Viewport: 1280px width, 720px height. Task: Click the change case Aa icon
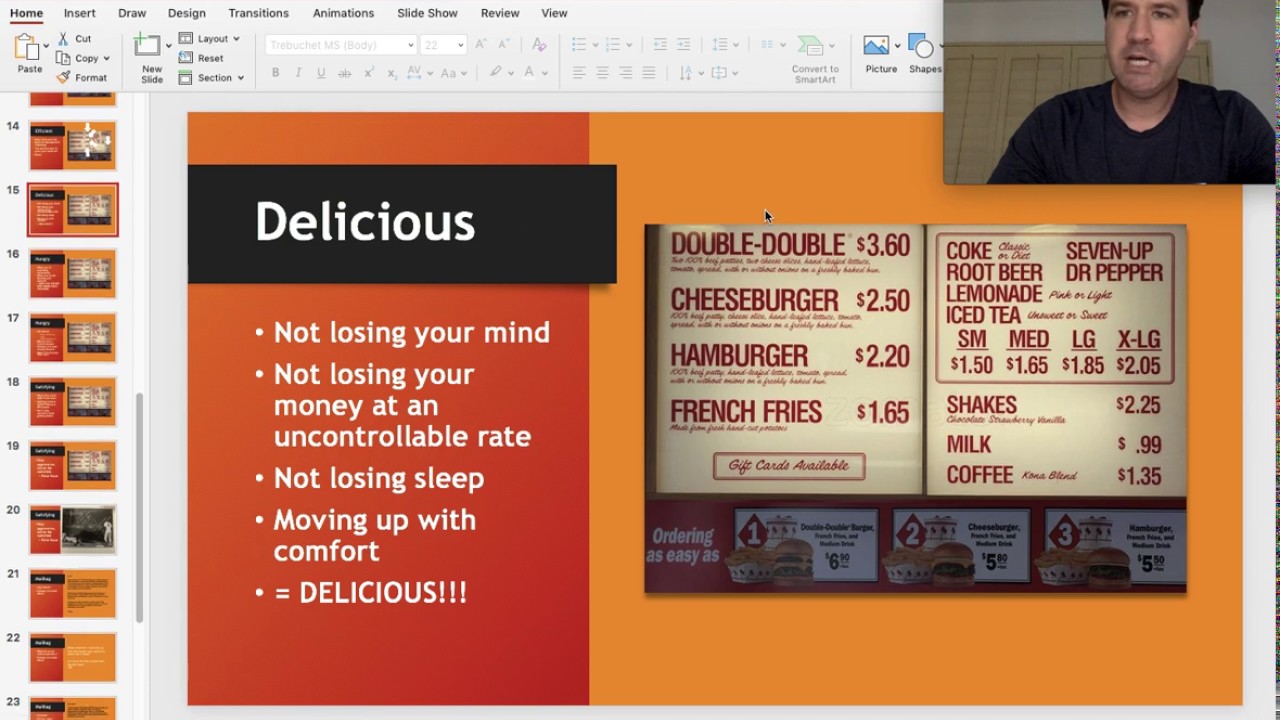pyautogui.click(x=449, y=73)
